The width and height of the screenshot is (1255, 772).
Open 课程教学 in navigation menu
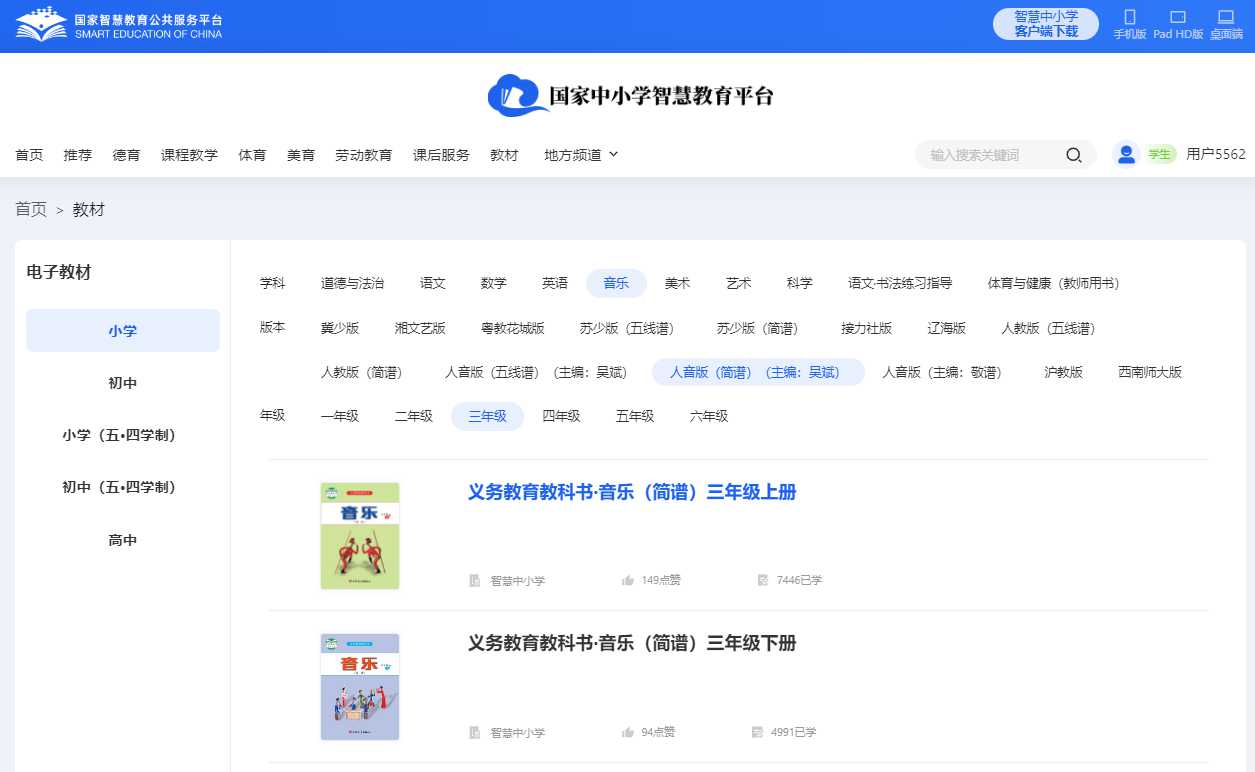pyautogui.click(x=189, y=155)
